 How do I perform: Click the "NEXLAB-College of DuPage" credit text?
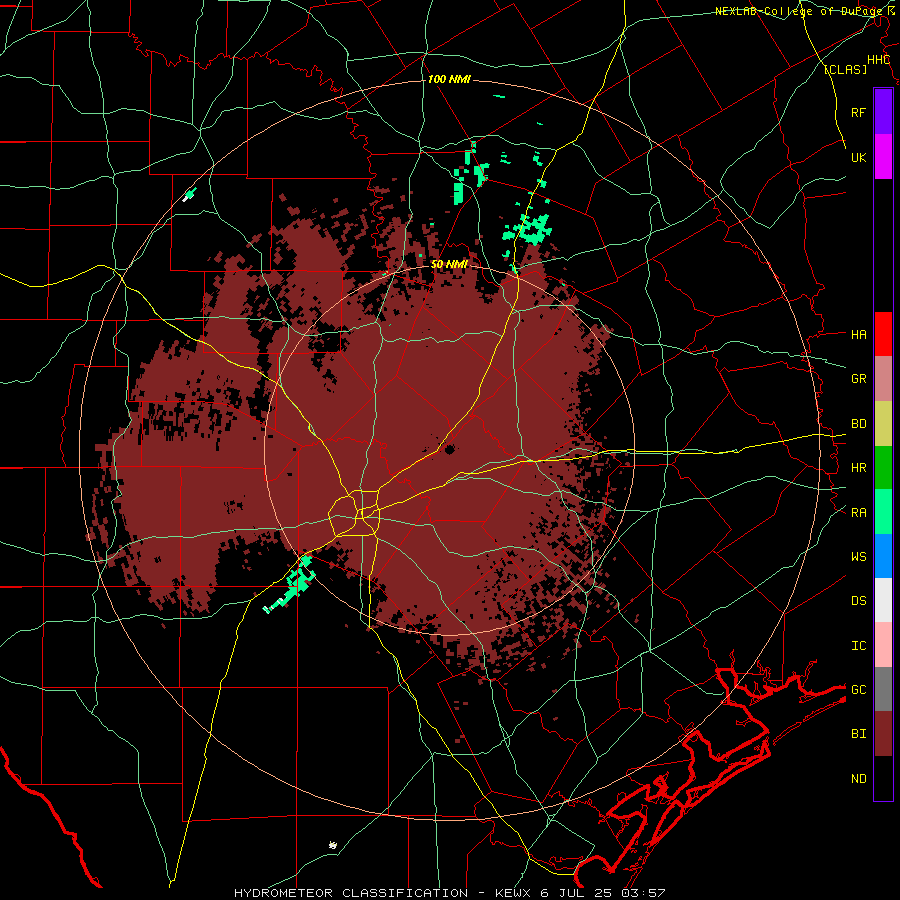[799, 11]
